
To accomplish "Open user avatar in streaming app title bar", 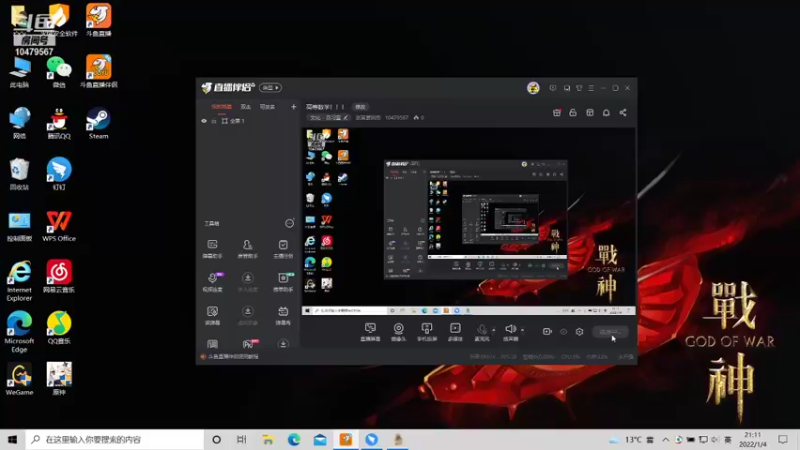I will point(533,88).
